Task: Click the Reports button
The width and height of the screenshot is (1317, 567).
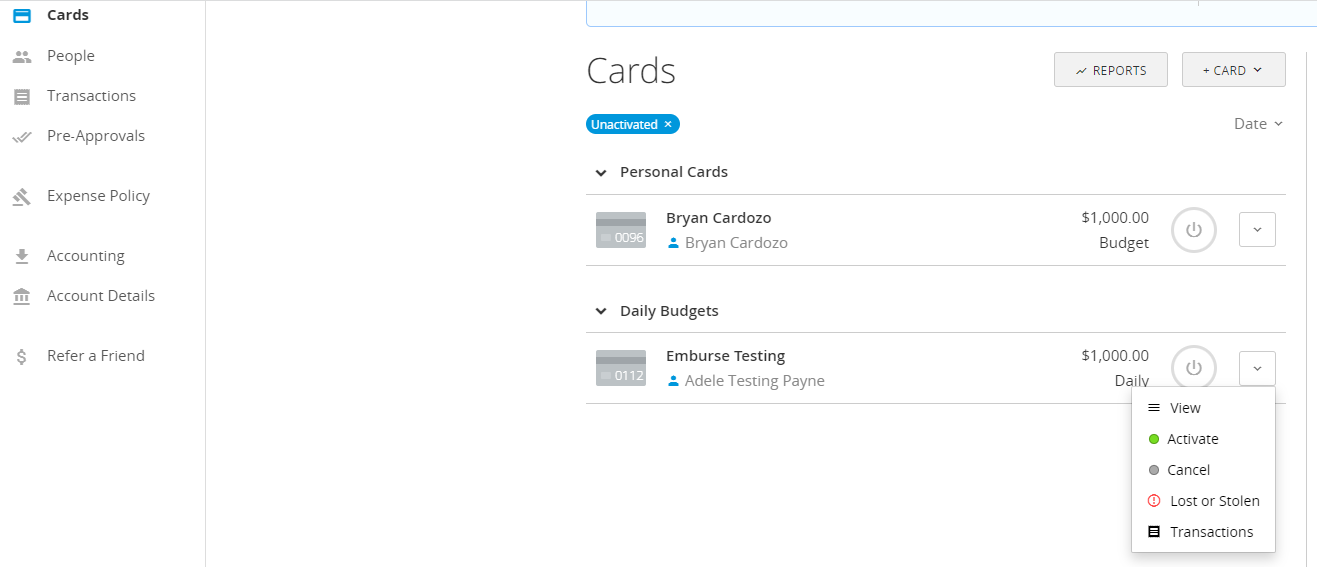Action: pyautogui.click(x=1110, y=70)
